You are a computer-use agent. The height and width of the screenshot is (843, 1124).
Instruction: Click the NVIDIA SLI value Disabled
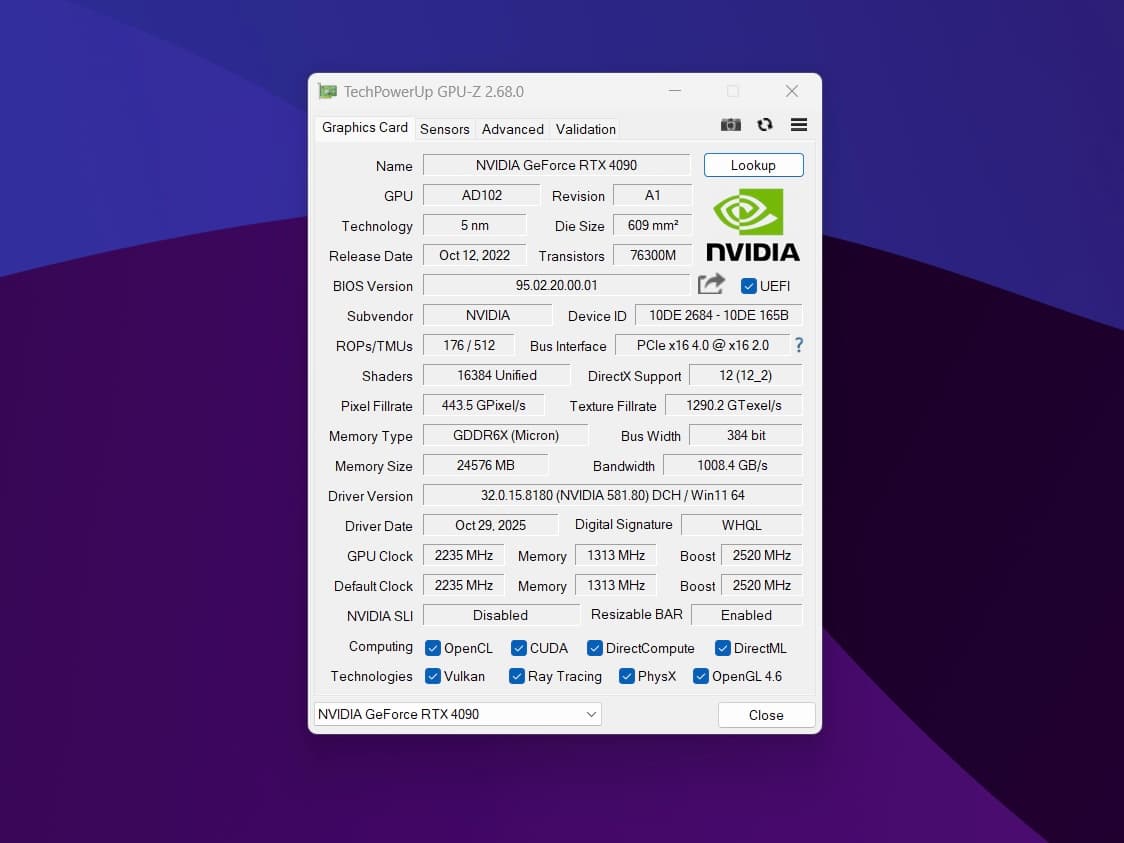click(500, 615)
